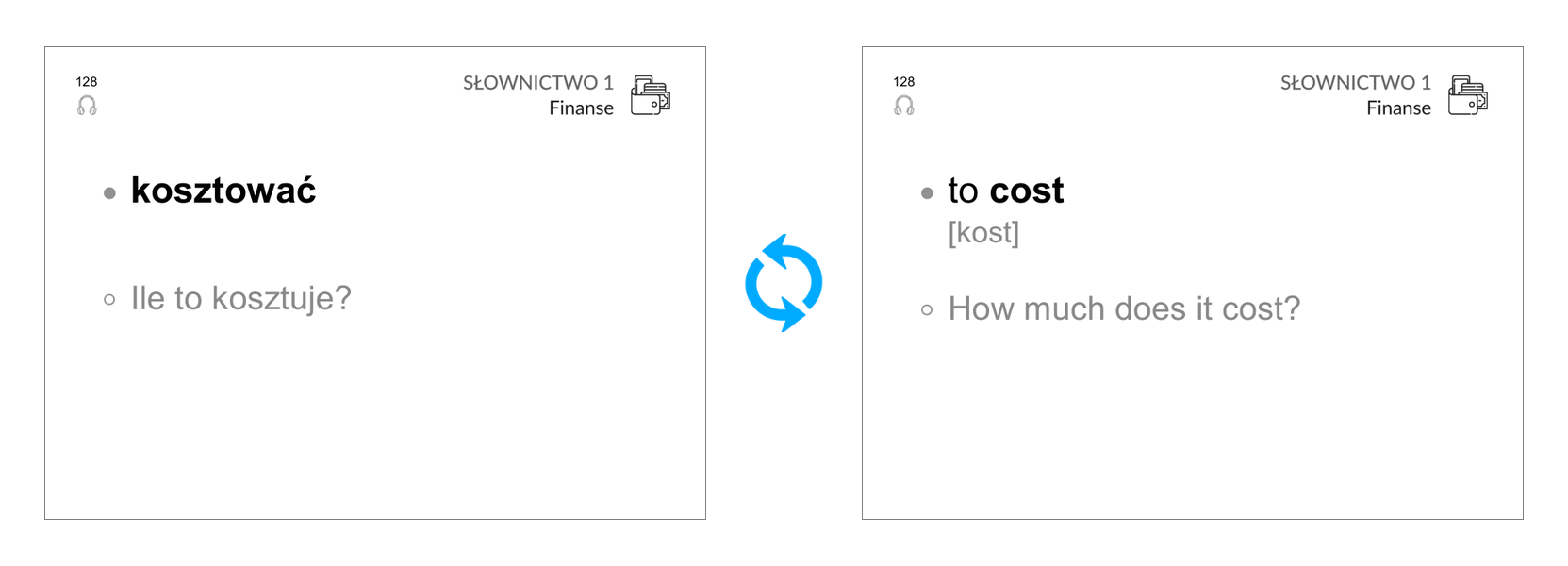Click the sentence "How much does it cost?"
The width and height of the screenshot is (1568, 566).
(1124, 308)
